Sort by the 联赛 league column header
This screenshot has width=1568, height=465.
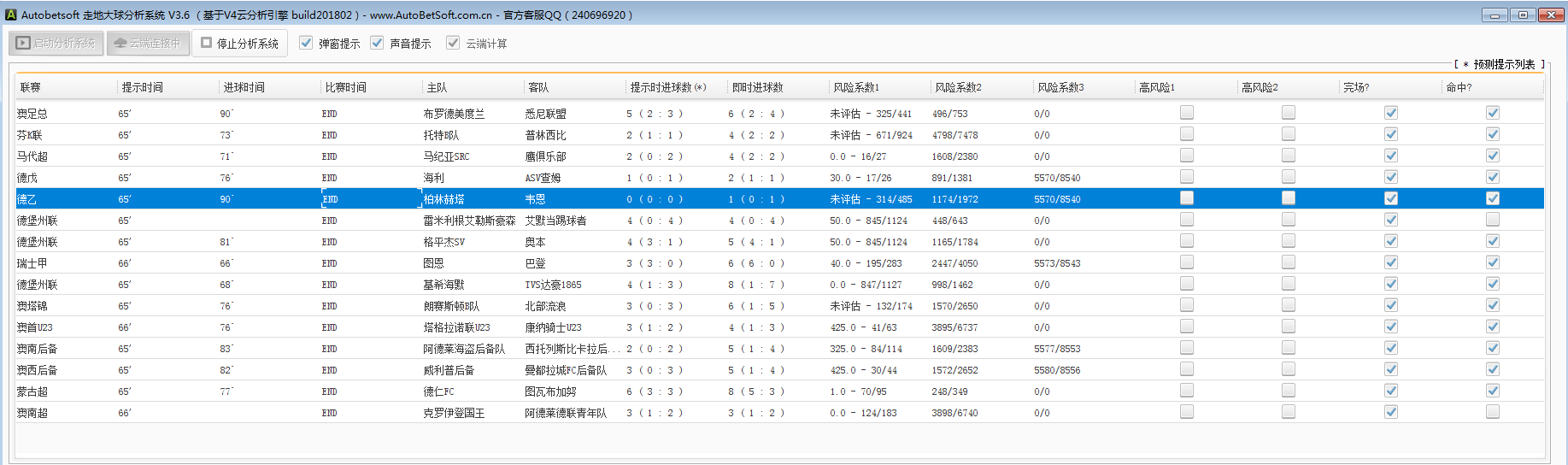(x=31, y=87)
